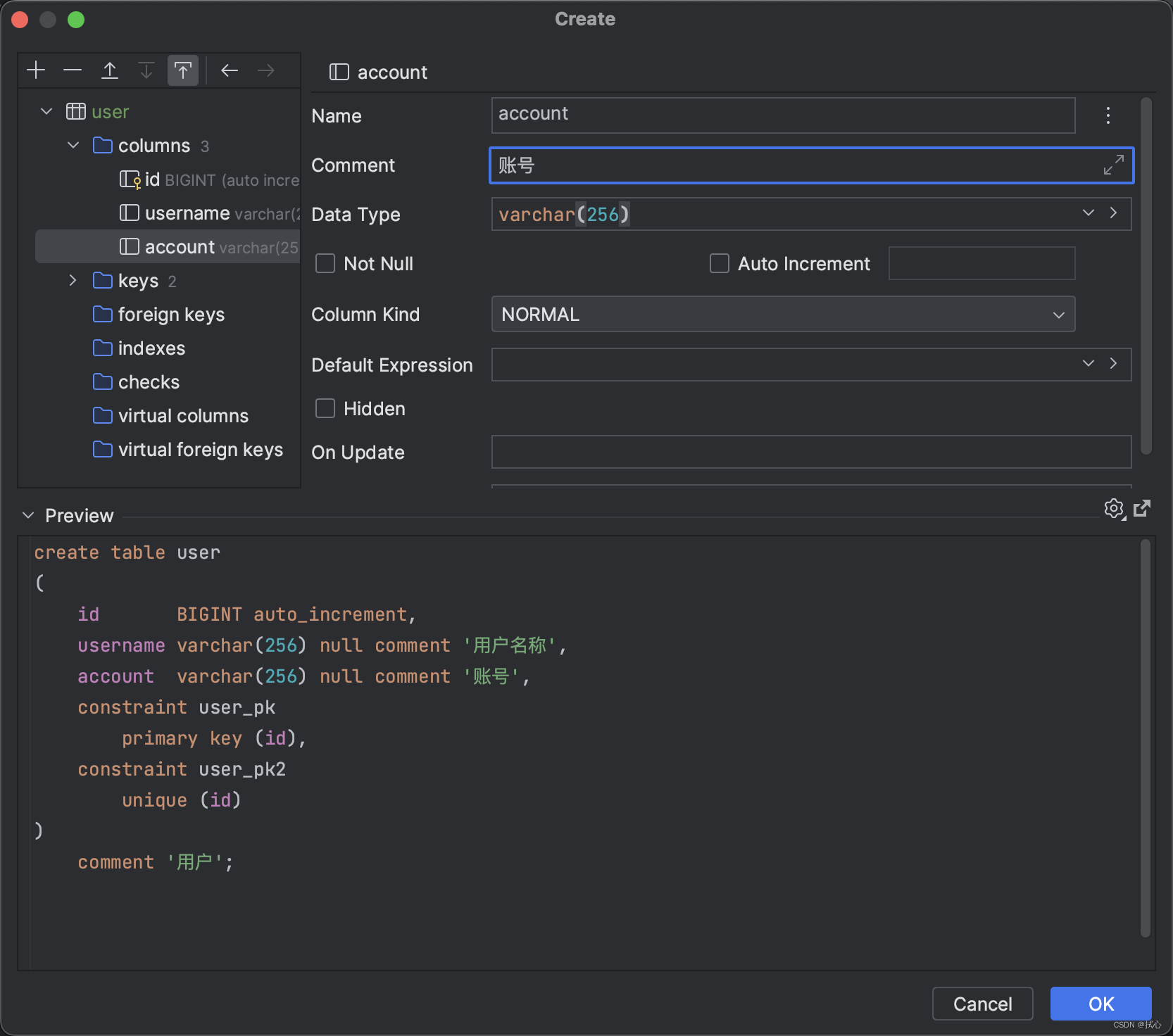Click the Preview pane vertical scrollbar
The image size is (1173, 1036).
(1146, 738)
